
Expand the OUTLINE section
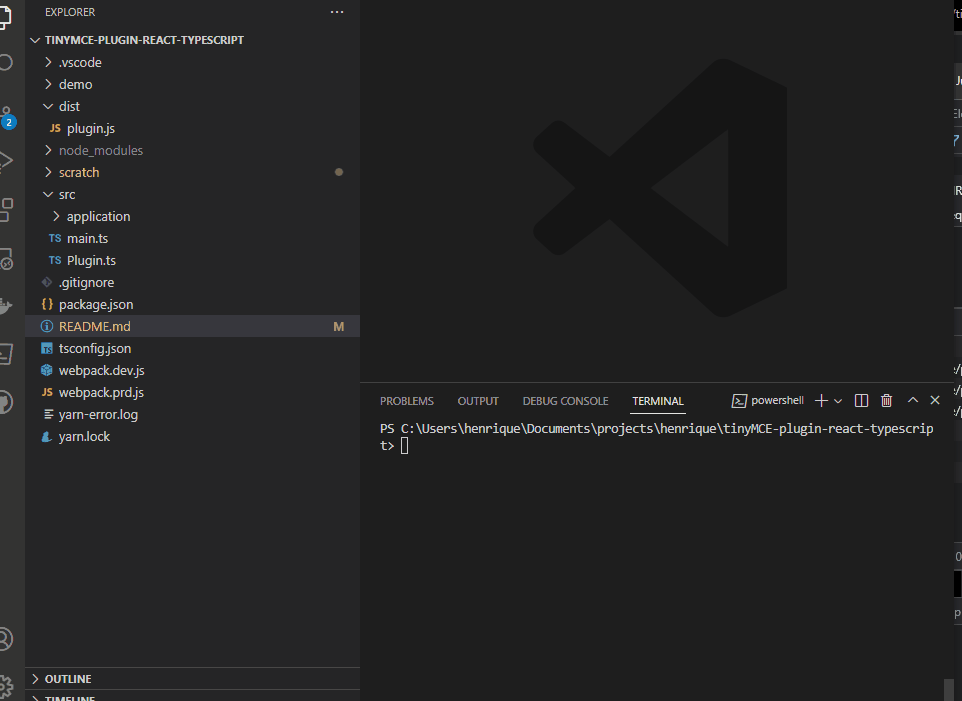point(66,678)
